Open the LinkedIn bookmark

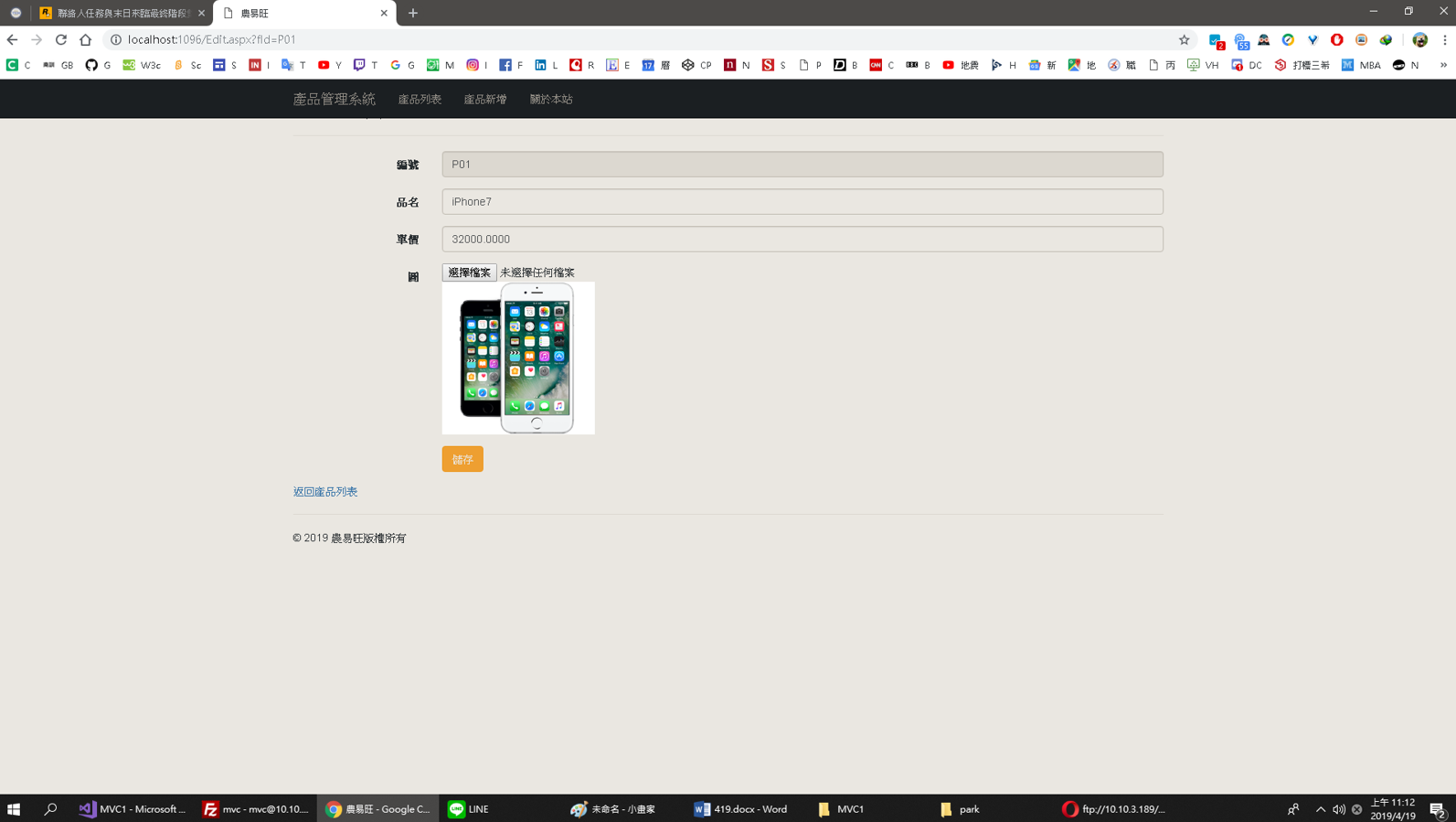[547, 65]
